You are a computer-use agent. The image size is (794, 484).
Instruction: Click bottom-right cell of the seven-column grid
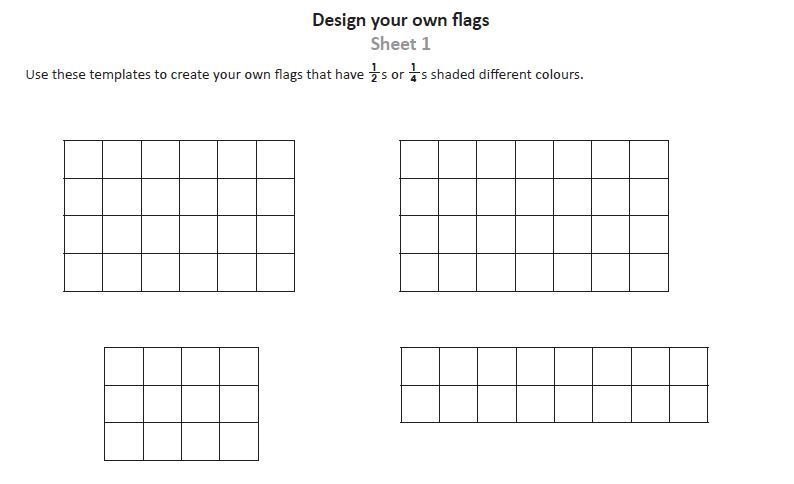pyautogui.click(x=649, y=272)
